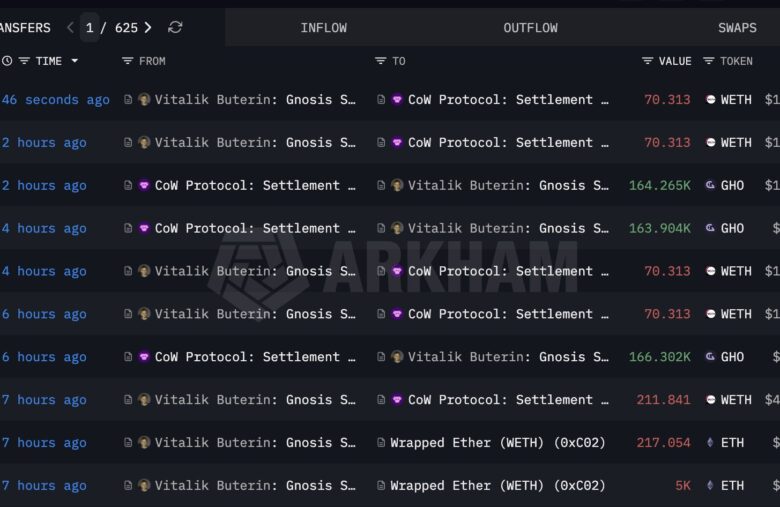The width and height of the screenshot is (780, 507).
Task: Go to next transfers page arrow
Action: click(x=148, y=27)
